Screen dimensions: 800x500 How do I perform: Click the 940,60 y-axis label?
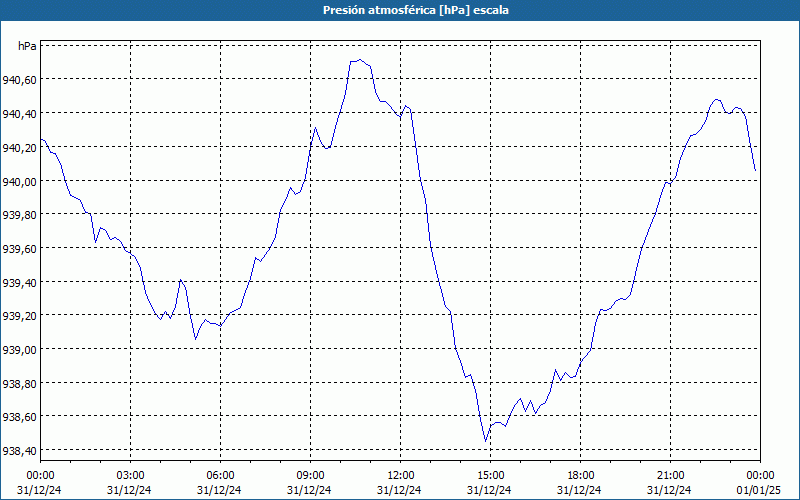pos(19,80)
